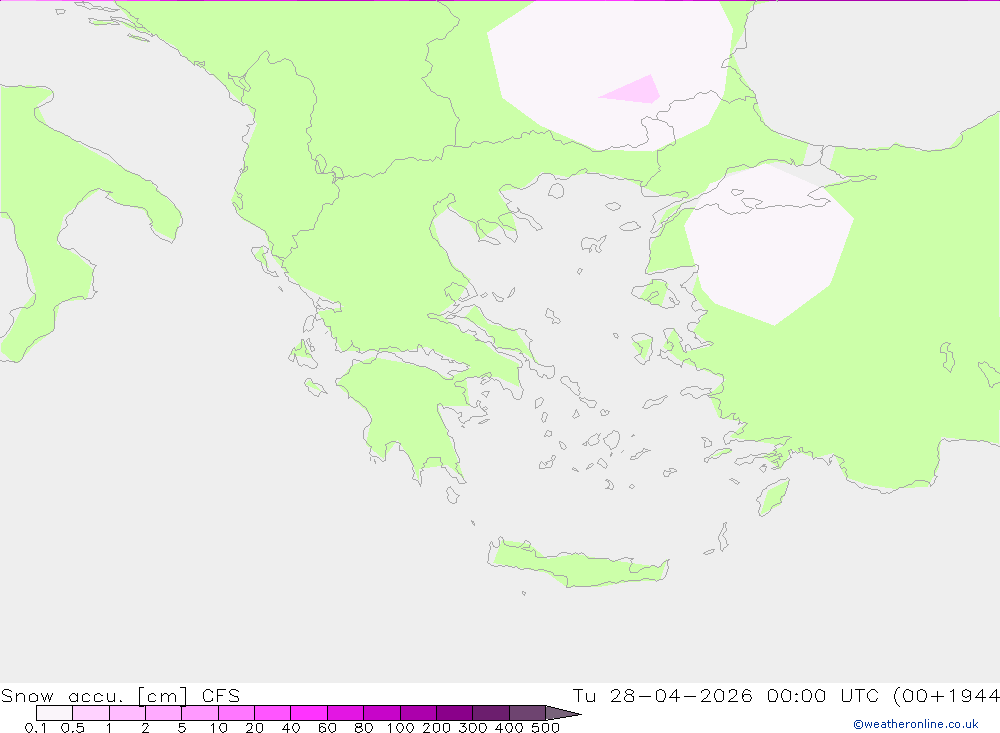Click the island of Crete on the map
Screen dimensions: 1000x733
(x=577, y=566)
